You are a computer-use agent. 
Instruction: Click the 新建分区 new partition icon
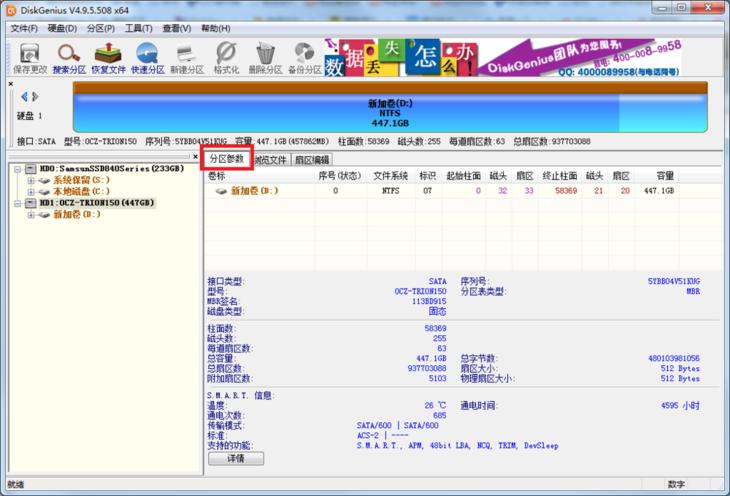click(187, 58)
